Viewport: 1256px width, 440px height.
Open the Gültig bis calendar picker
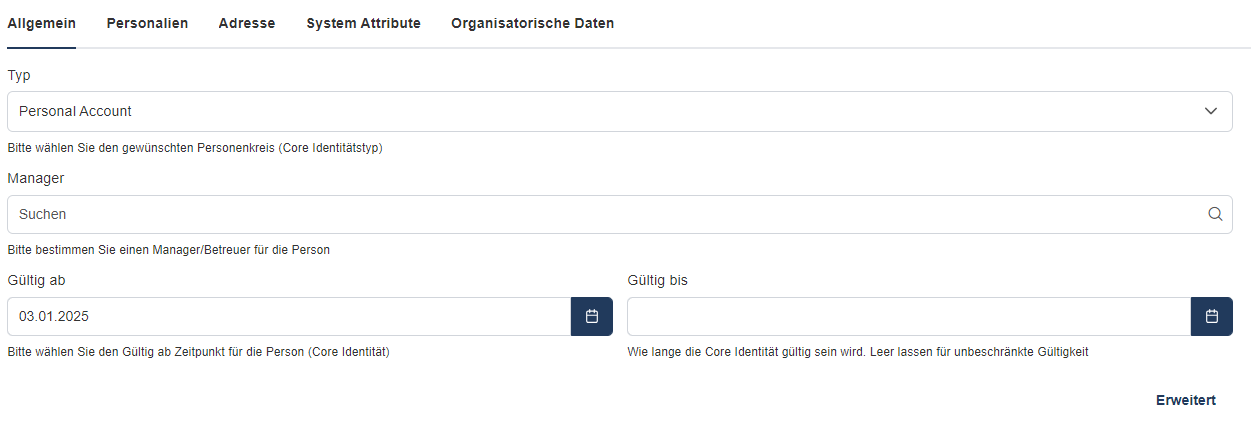(x=1212, y=316)
